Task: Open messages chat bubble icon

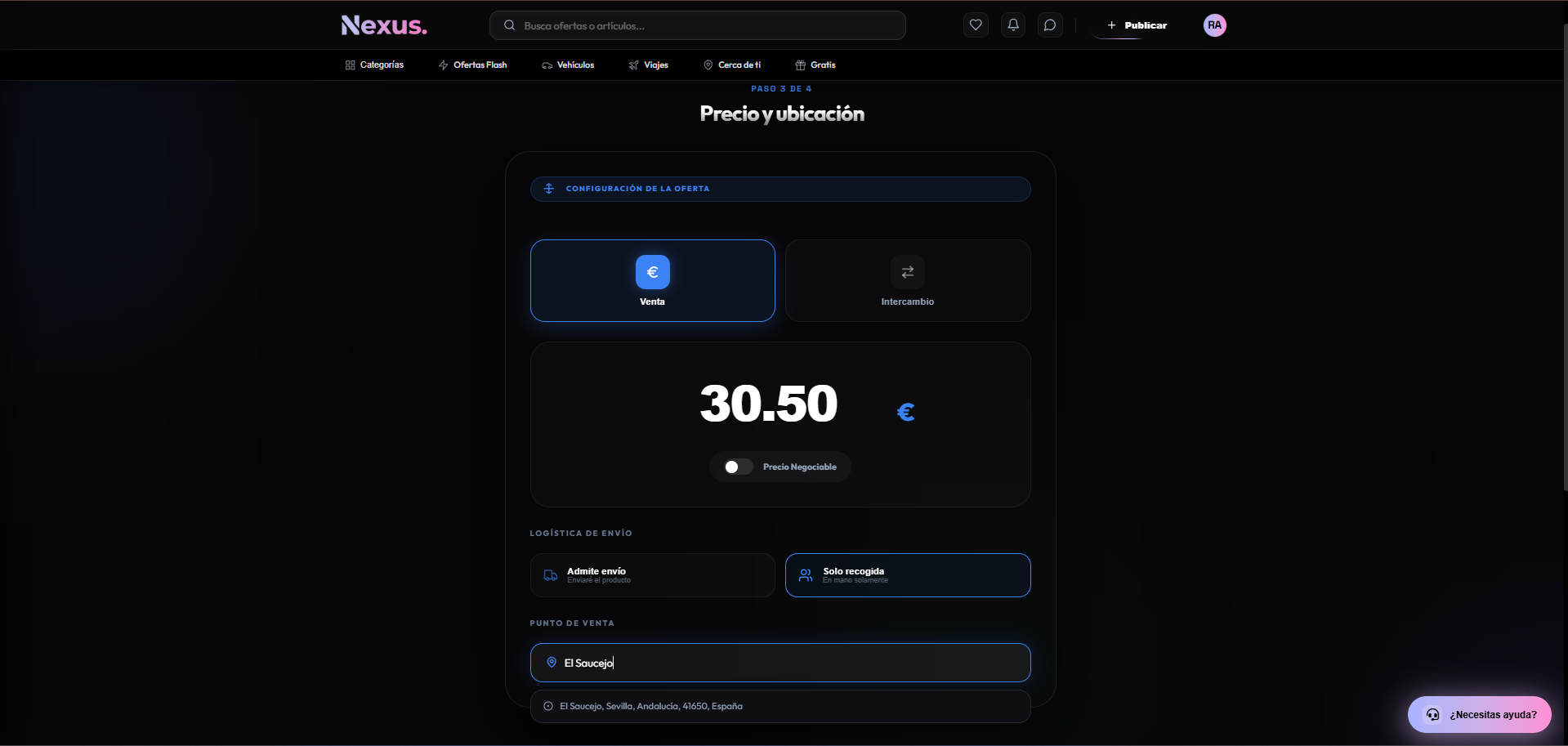Action: (1050, 25)
